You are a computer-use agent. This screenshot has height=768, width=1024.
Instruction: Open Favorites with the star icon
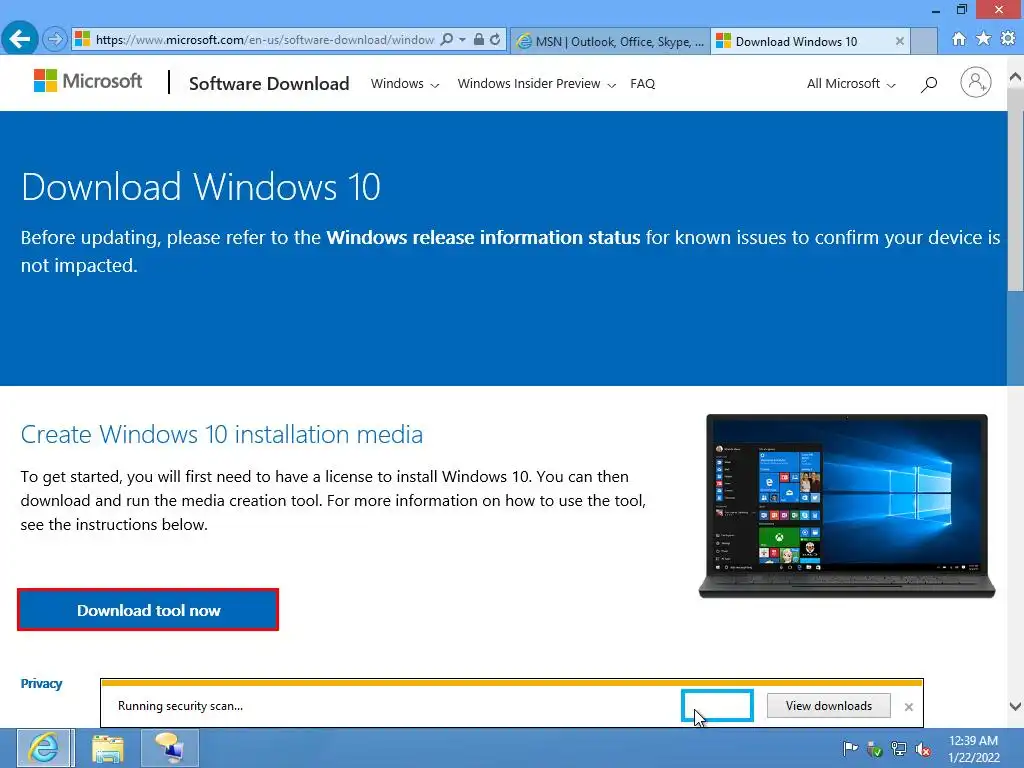click(x=983, y=39)
